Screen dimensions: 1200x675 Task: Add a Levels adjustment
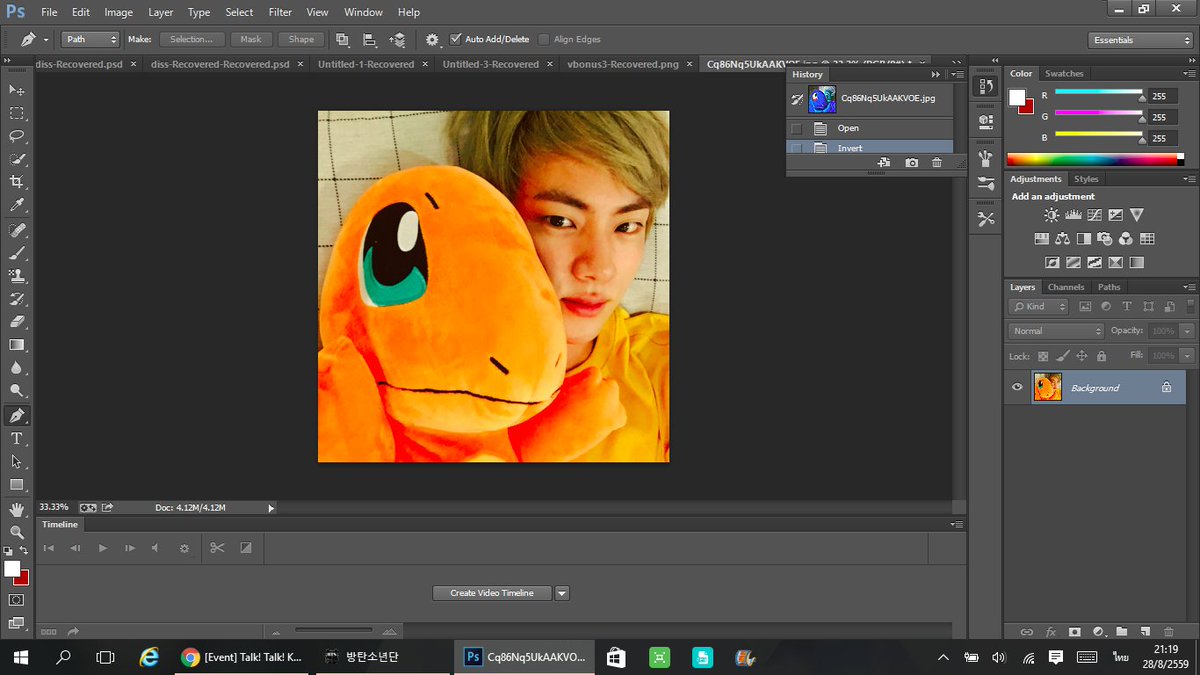pyautogui.click(x=1073, y=215)
